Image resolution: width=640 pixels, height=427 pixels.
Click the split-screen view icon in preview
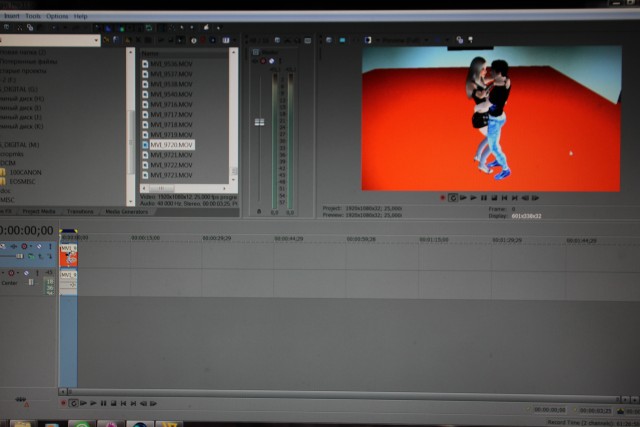click(x=368, y=40)
